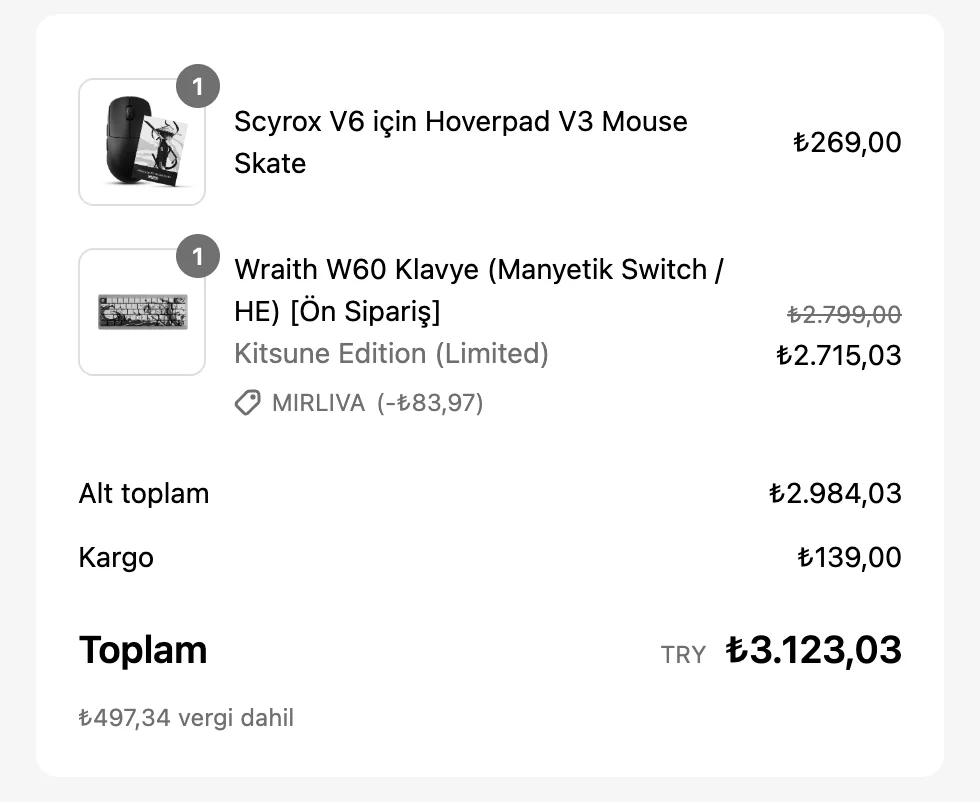The width and height of the screenshot is (980, 802).
Task: Click the grand total ₺3.123,03
Action: [x=814, y=649]
